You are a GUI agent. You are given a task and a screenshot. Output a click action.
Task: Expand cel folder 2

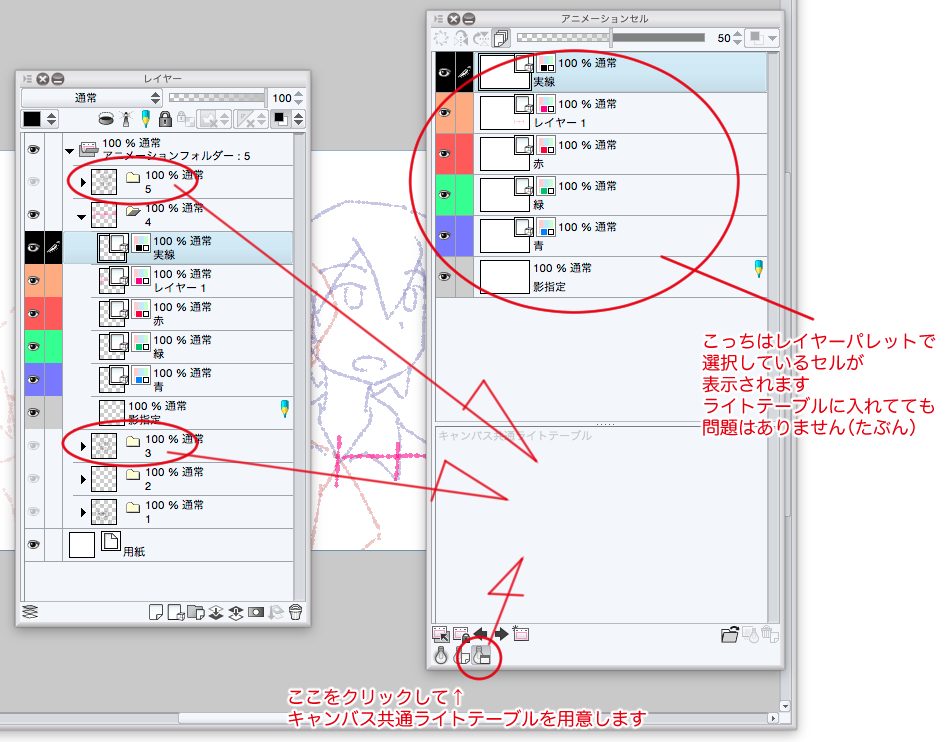[x=83, y=479]
